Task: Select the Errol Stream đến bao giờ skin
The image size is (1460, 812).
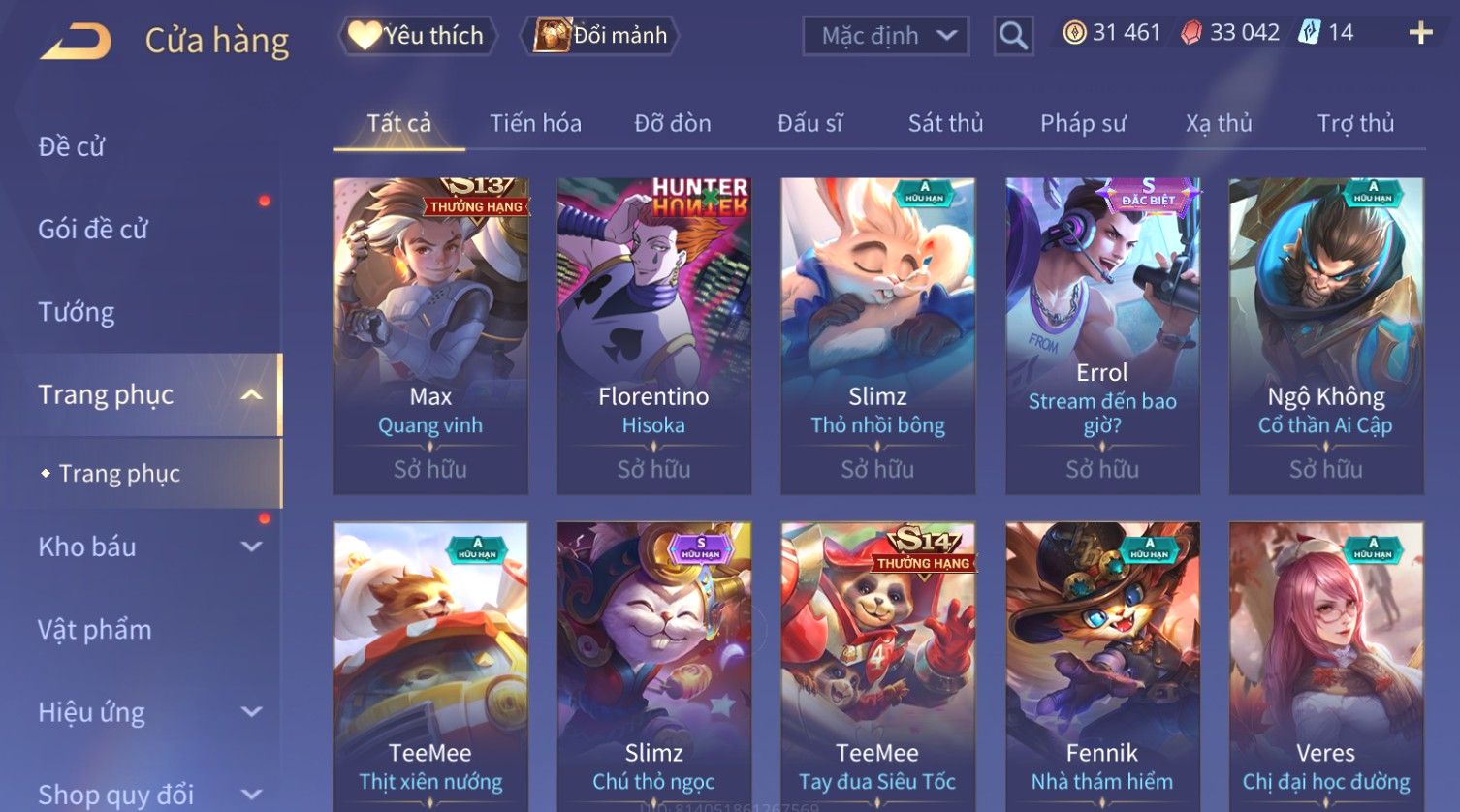Action: tap(1102, 335)
